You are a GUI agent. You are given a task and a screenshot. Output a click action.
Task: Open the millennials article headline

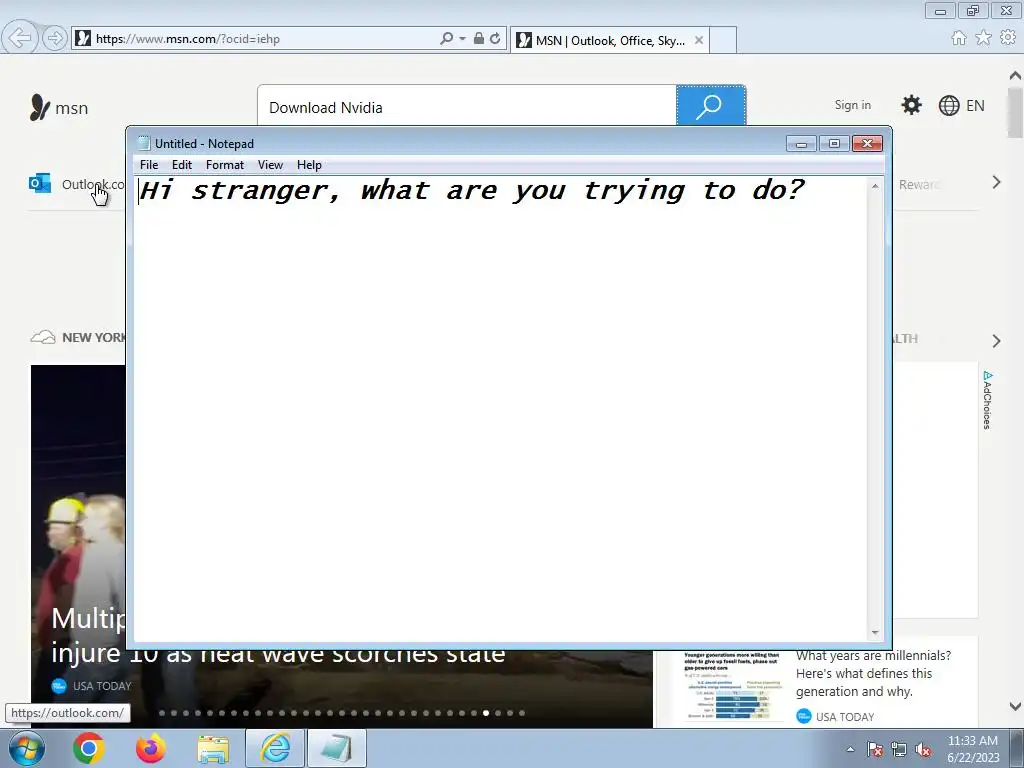873,673
